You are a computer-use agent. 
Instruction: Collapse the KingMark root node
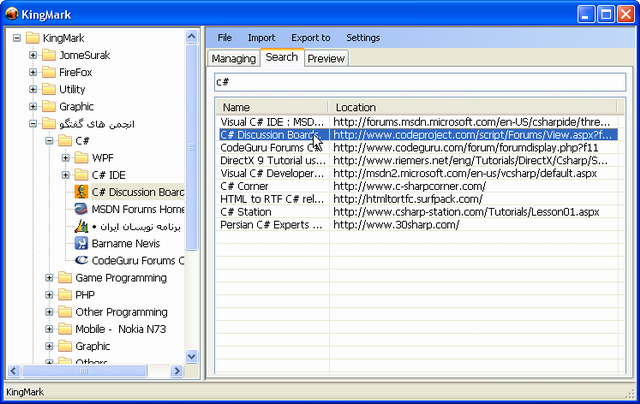[x=17, y=38]
